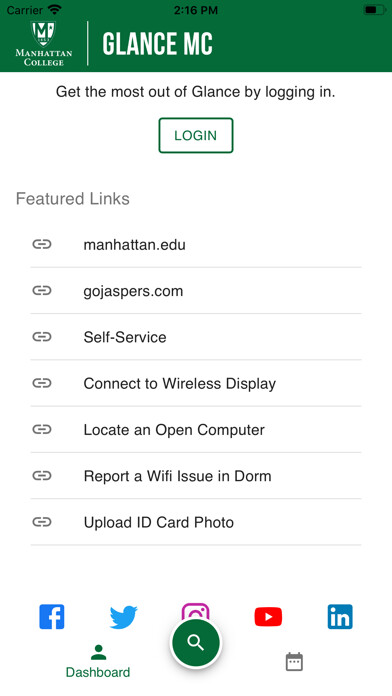392x696 pixels.
Task: Tap the LOGIN button
Action: pos(196,135)
